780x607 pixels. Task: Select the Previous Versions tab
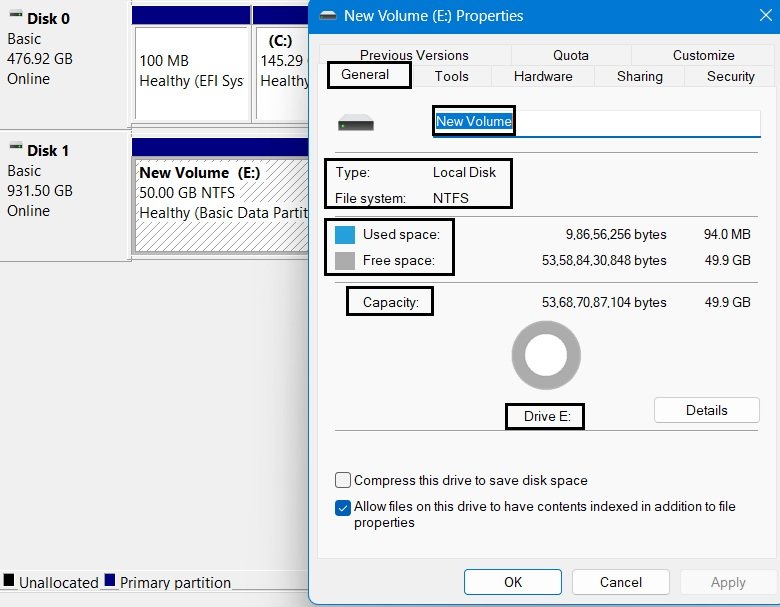[414, 55]
